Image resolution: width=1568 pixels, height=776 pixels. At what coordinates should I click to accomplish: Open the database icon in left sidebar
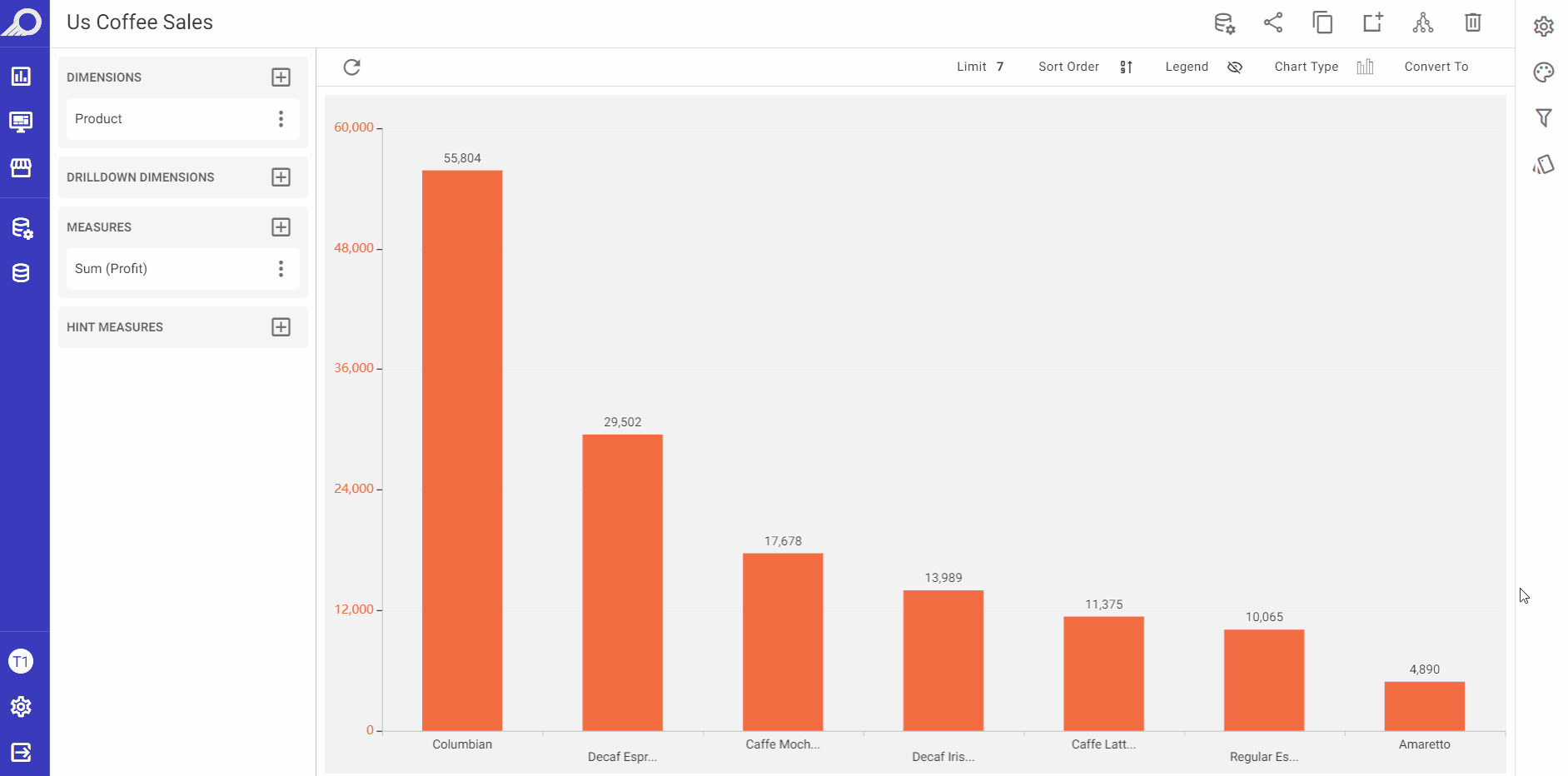pyautogui.click(x=21, y=273)
